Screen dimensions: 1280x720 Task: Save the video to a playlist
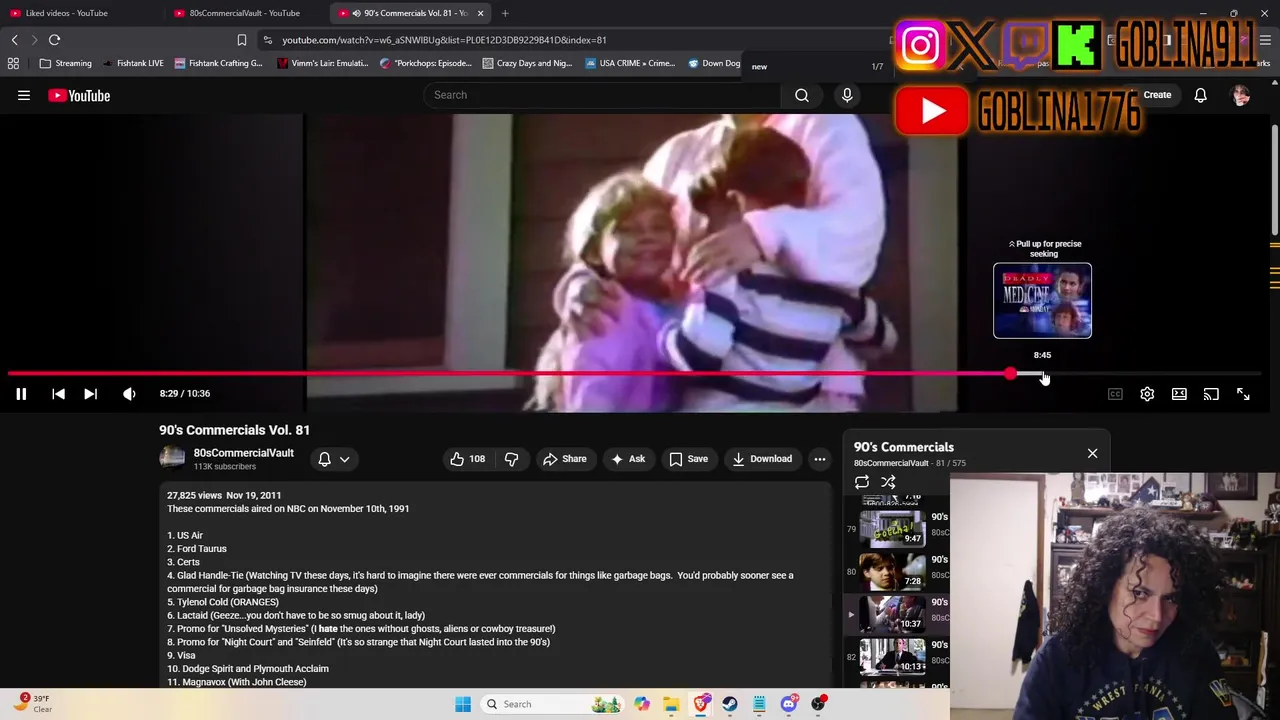[688, 459]
